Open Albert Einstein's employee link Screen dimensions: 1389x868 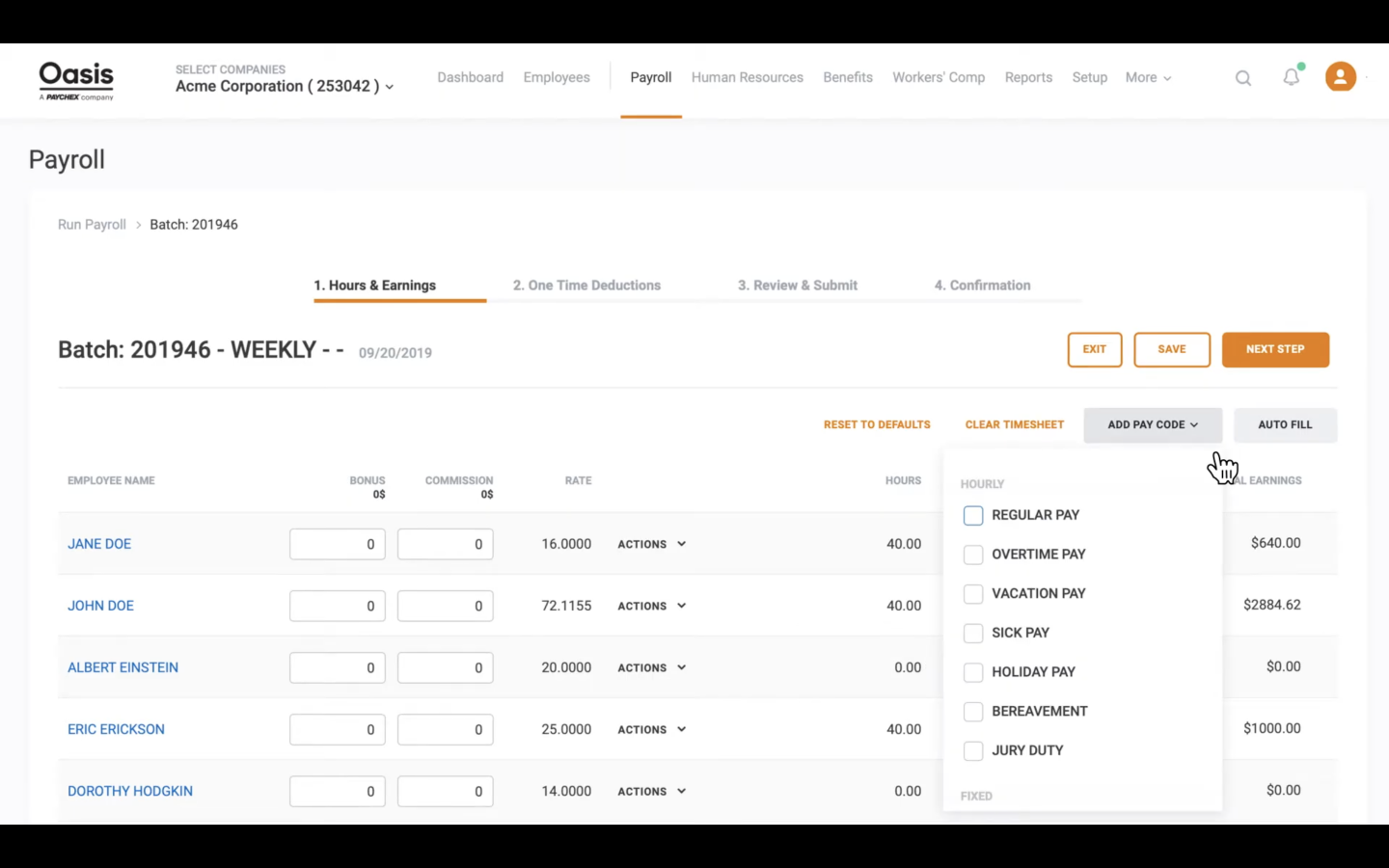(x=123, y=667)
